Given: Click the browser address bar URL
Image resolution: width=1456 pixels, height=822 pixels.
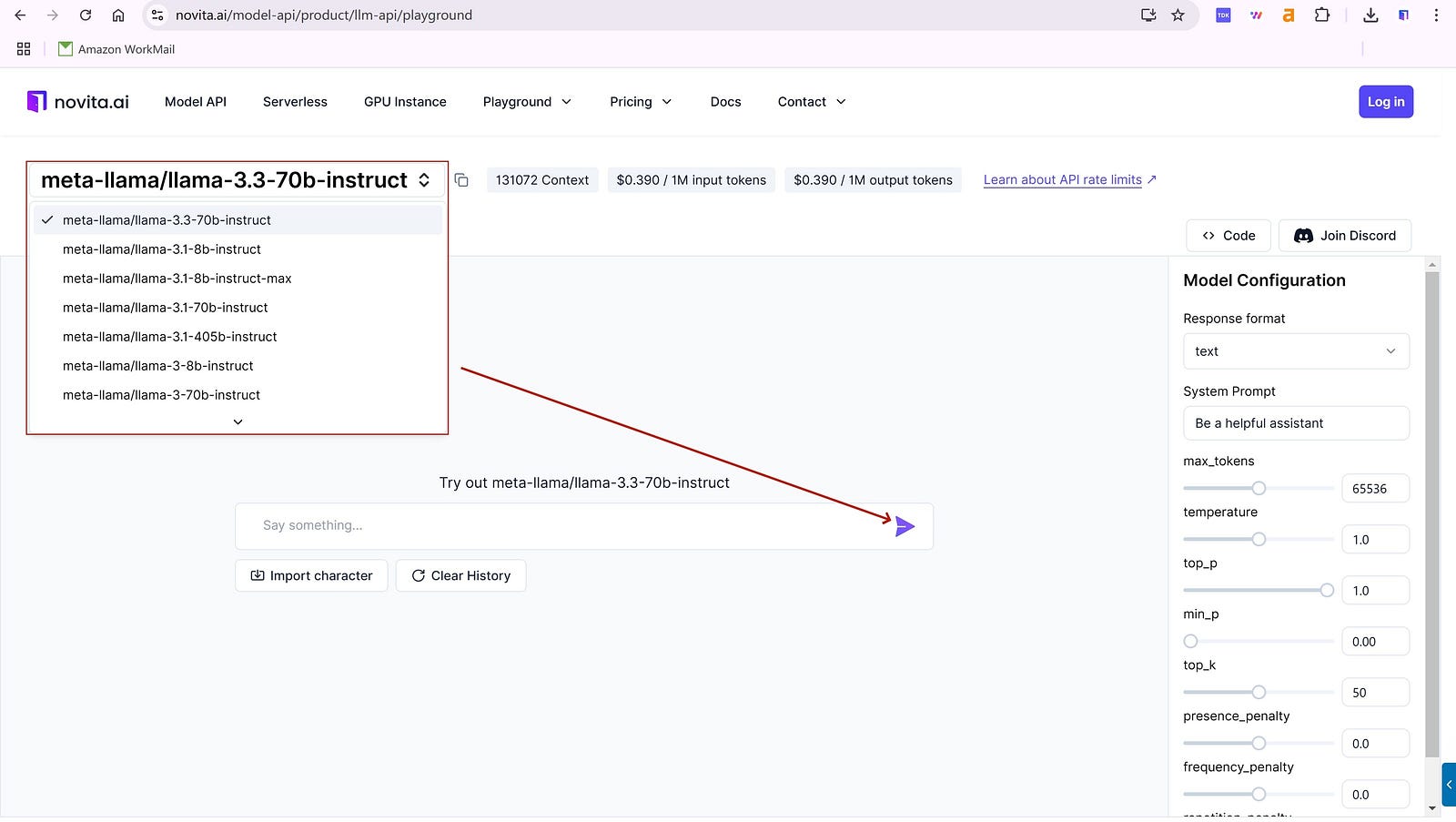Looking at the screenshot, I should [324, 15].
